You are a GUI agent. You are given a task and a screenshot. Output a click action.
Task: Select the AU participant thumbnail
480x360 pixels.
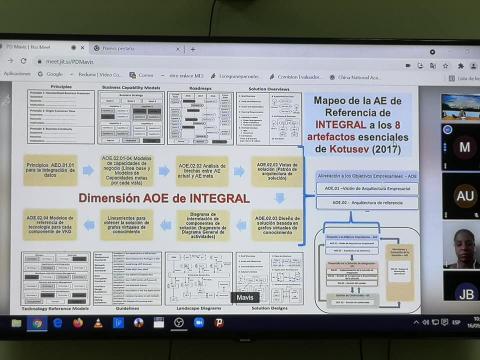(x=461, y=196)
